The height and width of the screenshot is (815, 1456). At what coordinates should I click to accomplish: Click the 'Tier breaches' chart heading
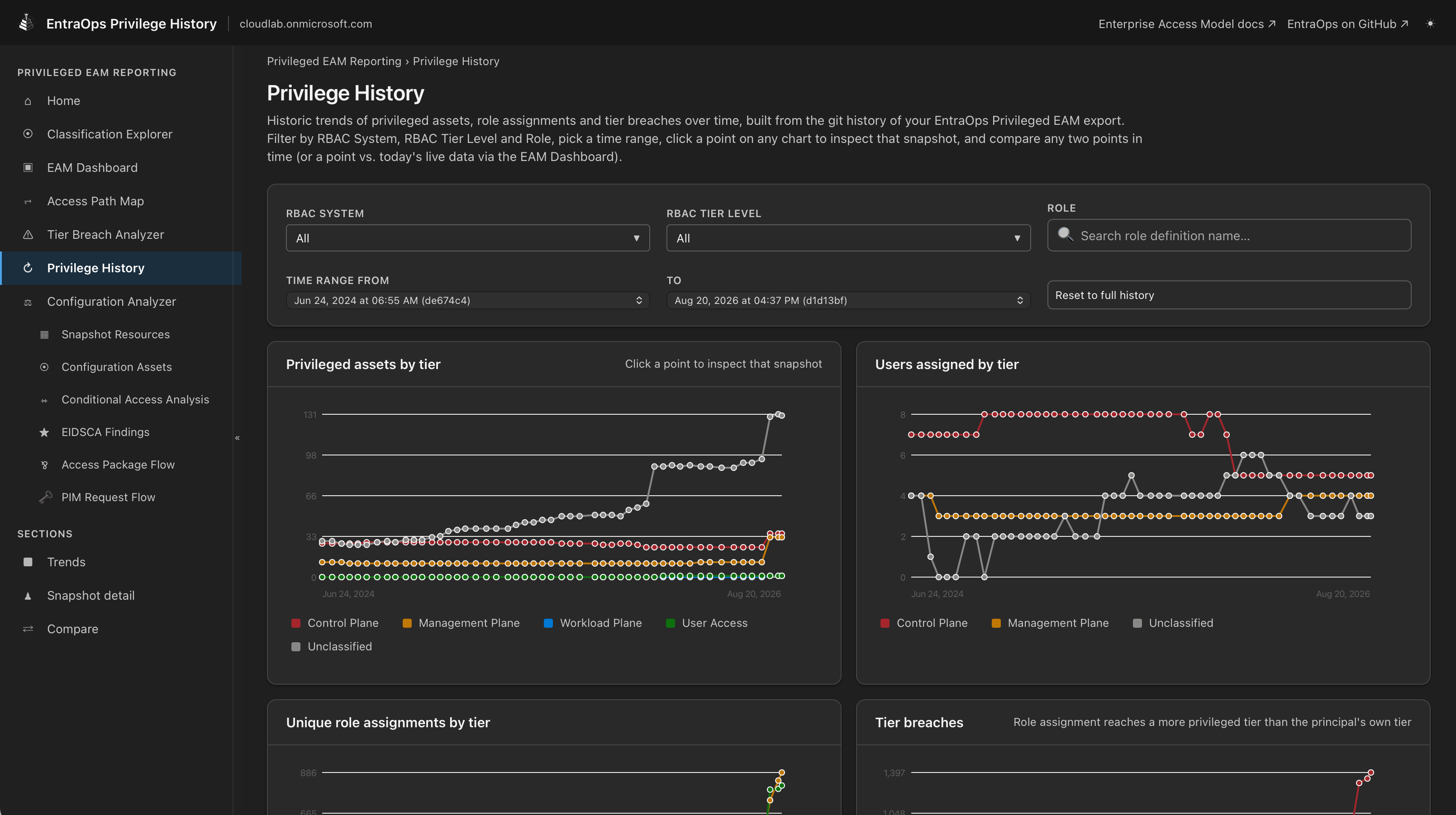pyautogui.click(x=919, y=722)
